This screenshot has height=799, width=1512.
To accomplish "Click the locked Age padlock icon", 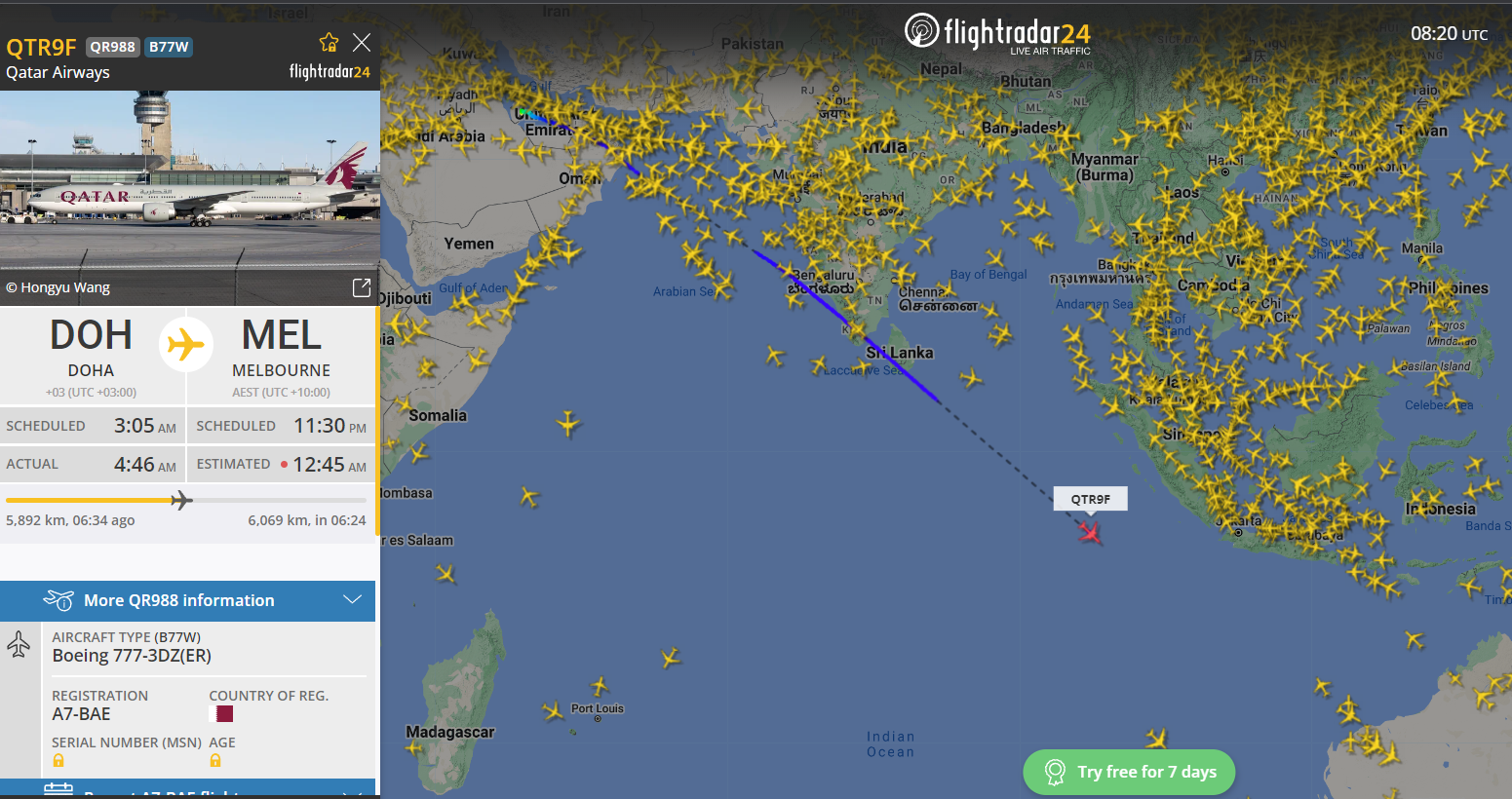I will 215,760.
